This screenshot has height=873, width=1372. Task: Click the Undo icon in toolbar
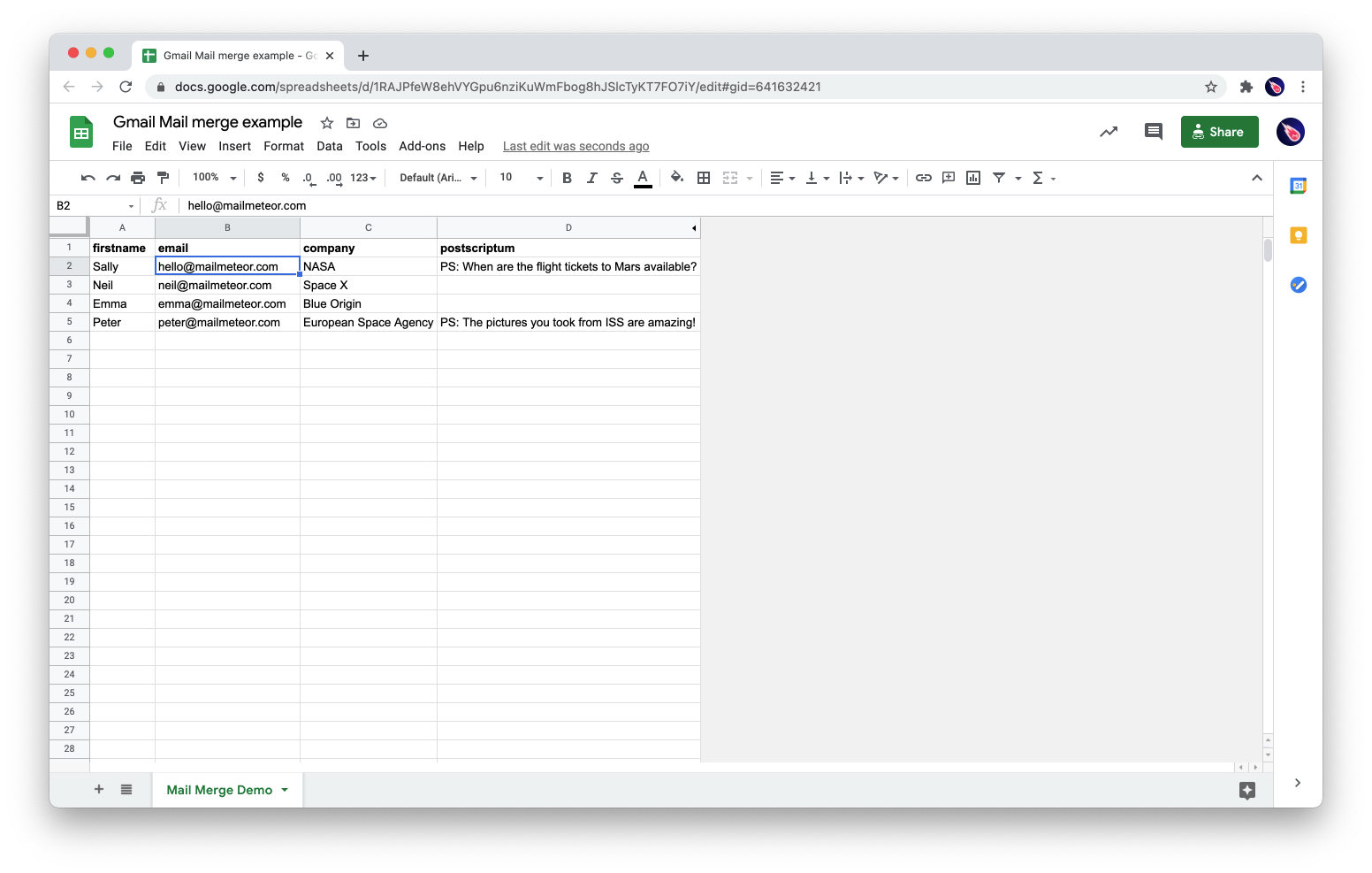point(88,178)
